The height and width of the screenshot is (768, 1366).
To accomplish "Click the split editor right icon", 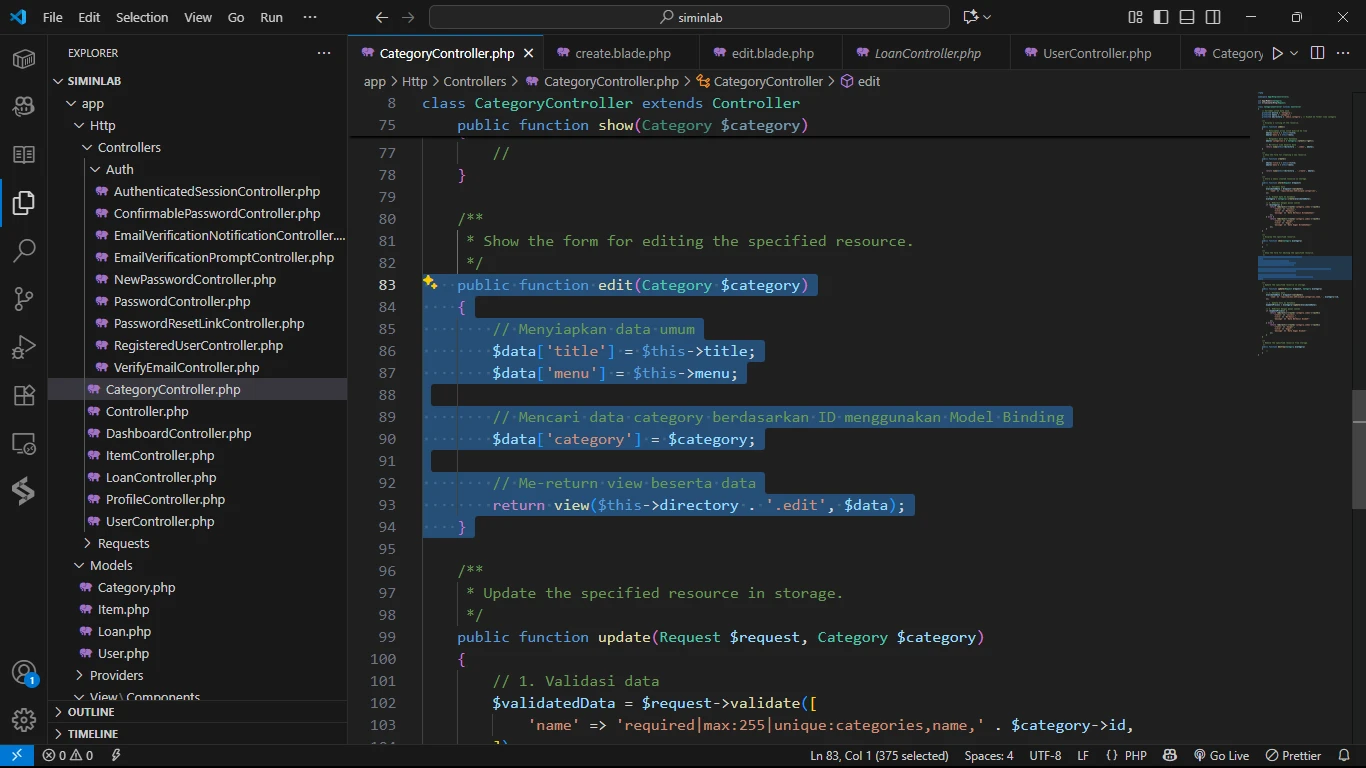I will (1317, 53).
